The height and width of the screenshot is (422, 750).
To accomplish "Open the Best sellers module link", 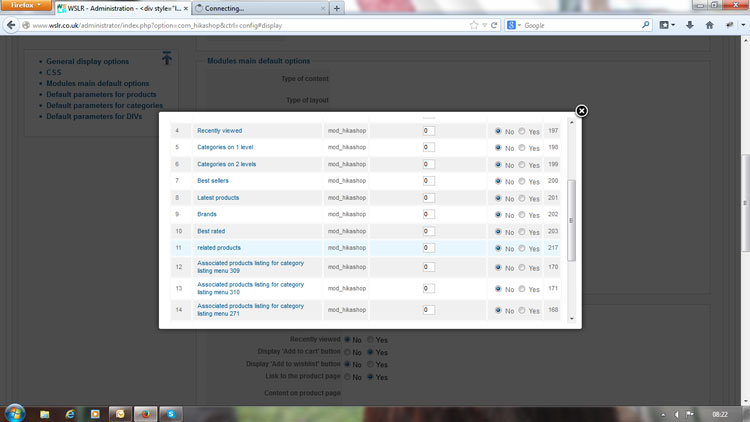I will tap(213, 181).
